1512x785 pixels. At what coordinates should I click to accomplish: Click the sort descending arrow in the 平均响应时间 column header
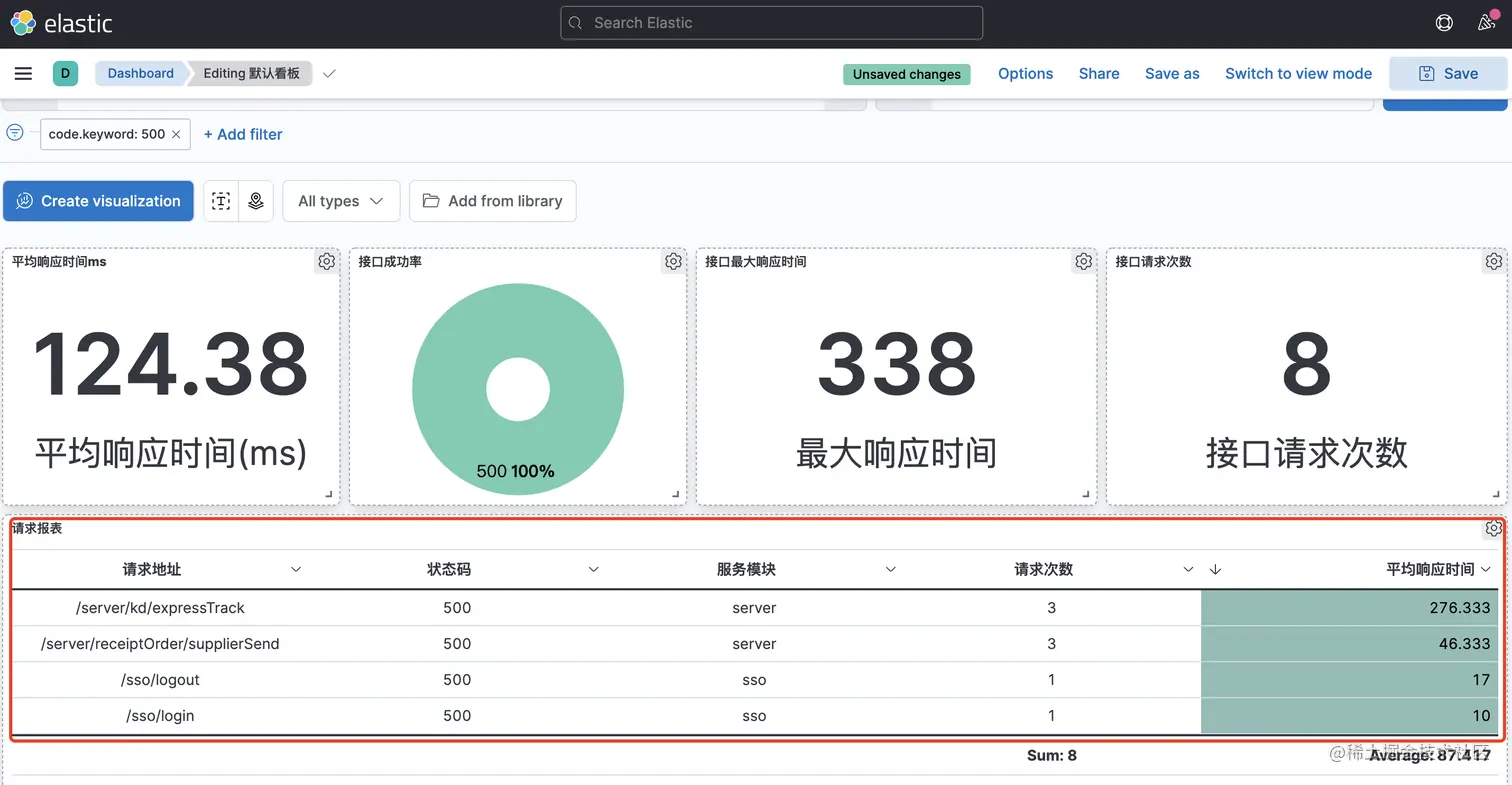click(x=1215, y=569)
